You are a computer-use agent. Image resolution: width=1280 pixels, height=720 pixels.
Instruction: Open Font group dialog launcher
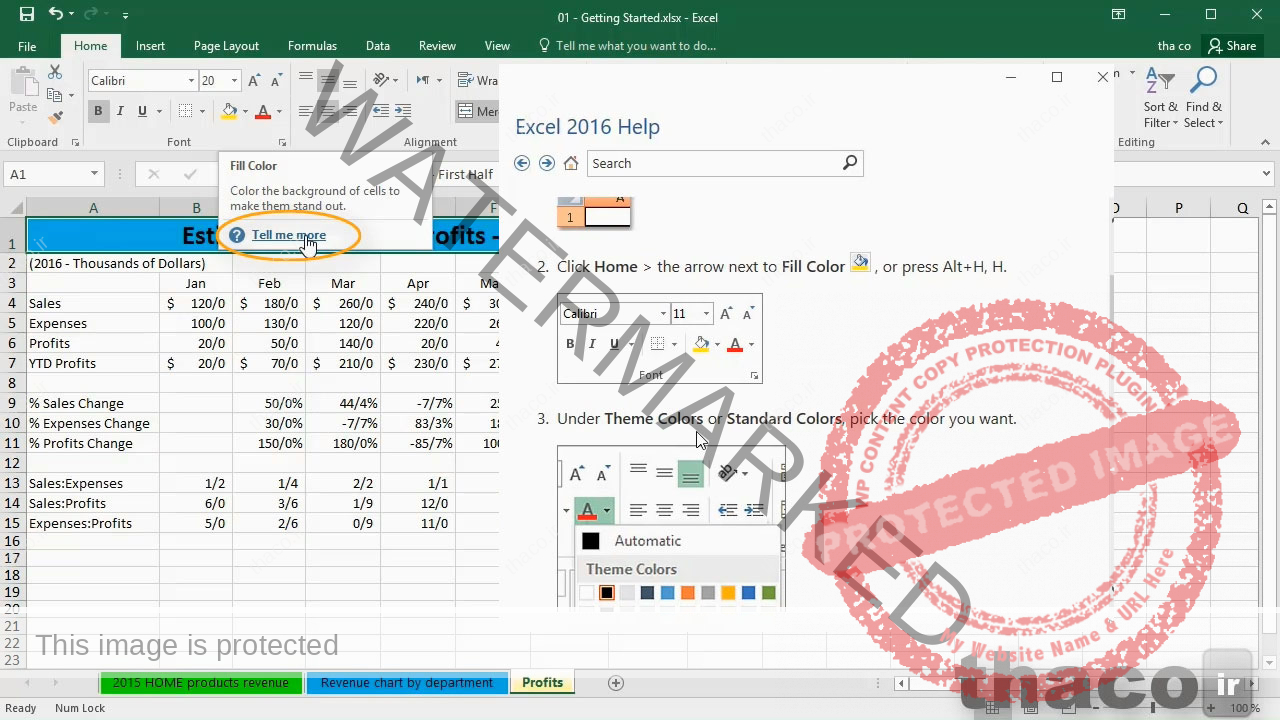tap(282, 143)
